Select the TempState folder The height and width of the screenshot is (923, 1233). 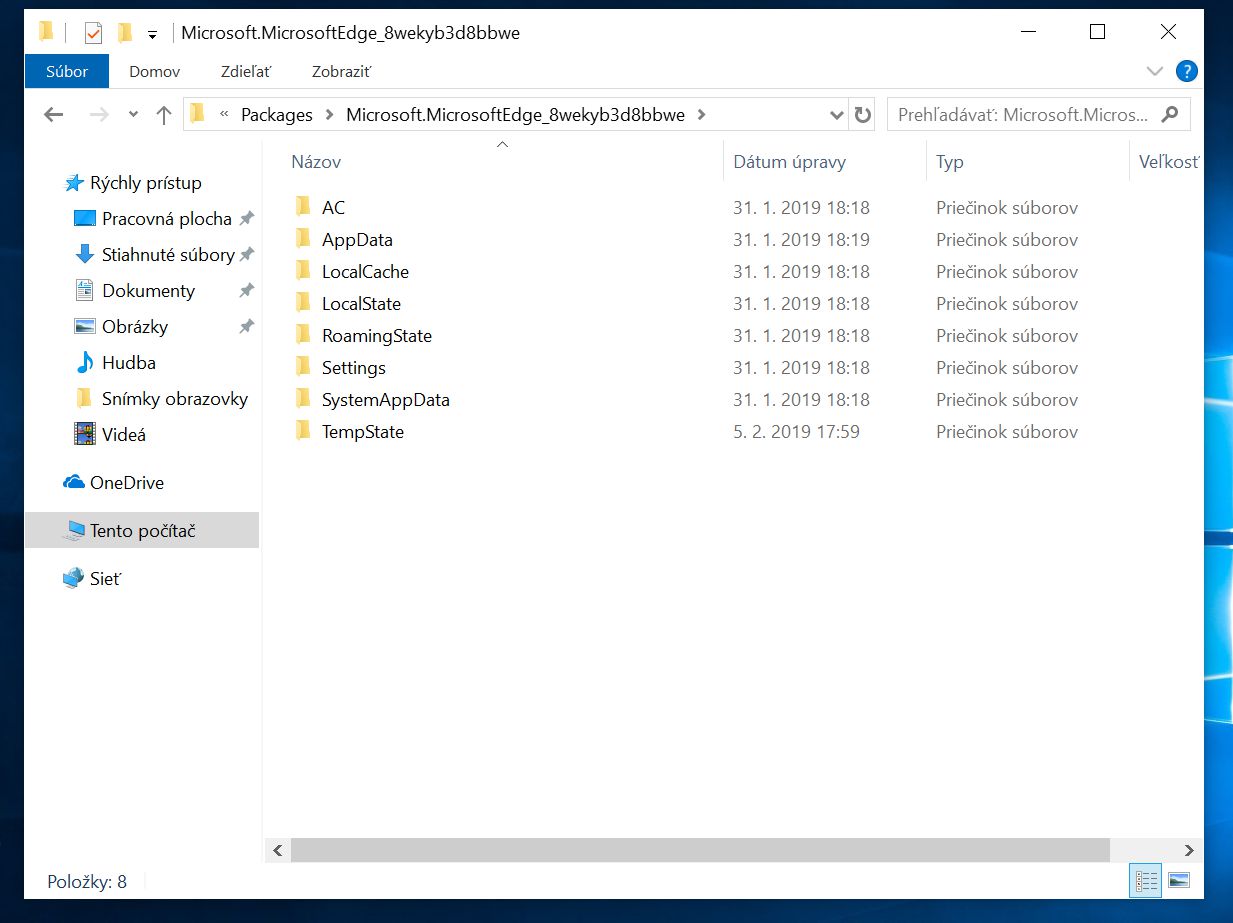362,432
